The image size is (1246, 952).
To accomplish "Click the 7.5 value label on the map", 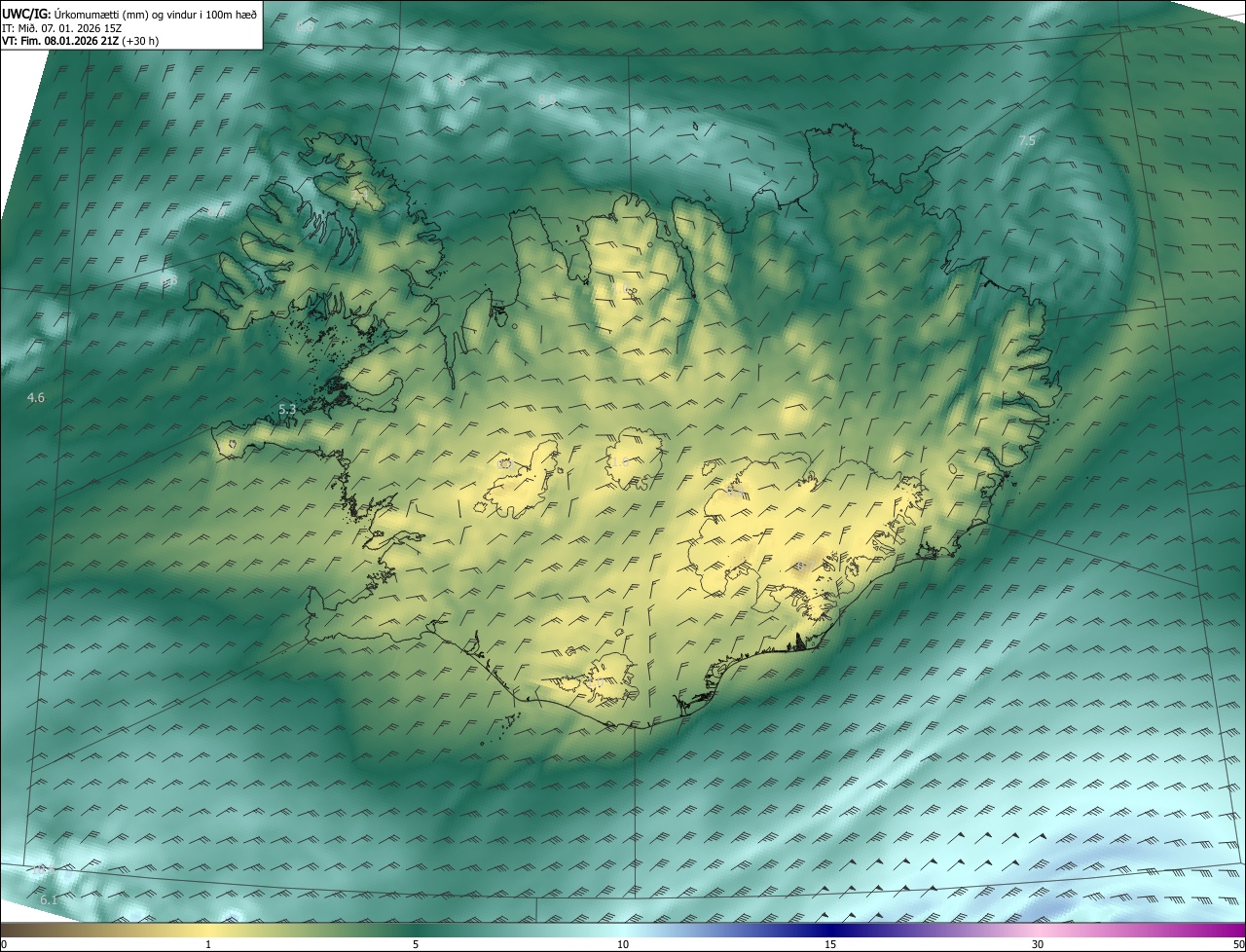I will tap(1027, 141).
